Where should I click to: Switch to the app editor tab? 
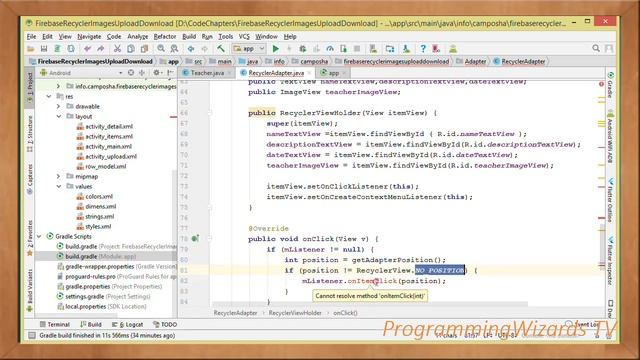[333, 73]
